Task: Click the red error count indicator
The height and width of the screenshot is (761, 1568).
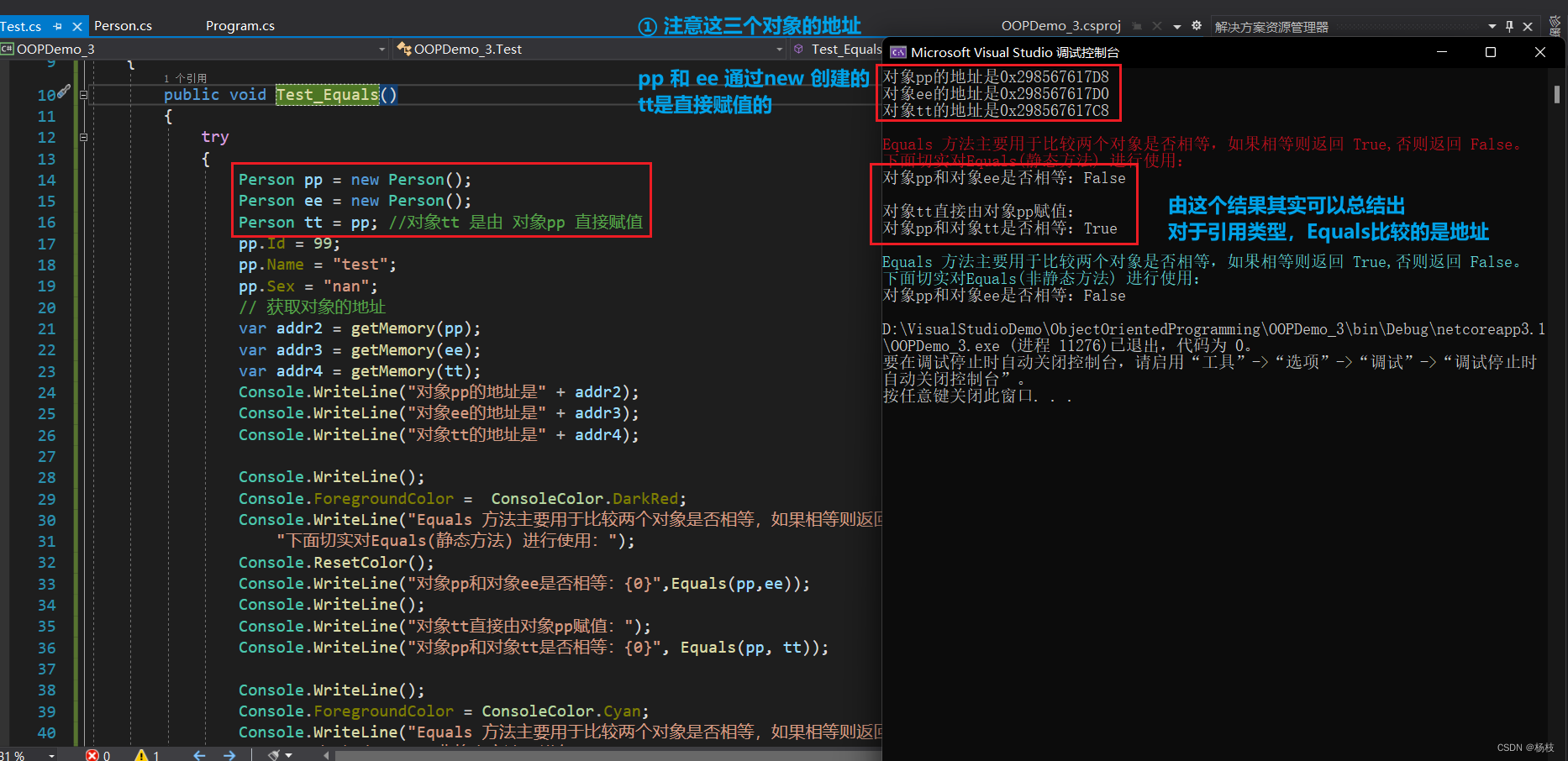Action: [x=98, y=755]
